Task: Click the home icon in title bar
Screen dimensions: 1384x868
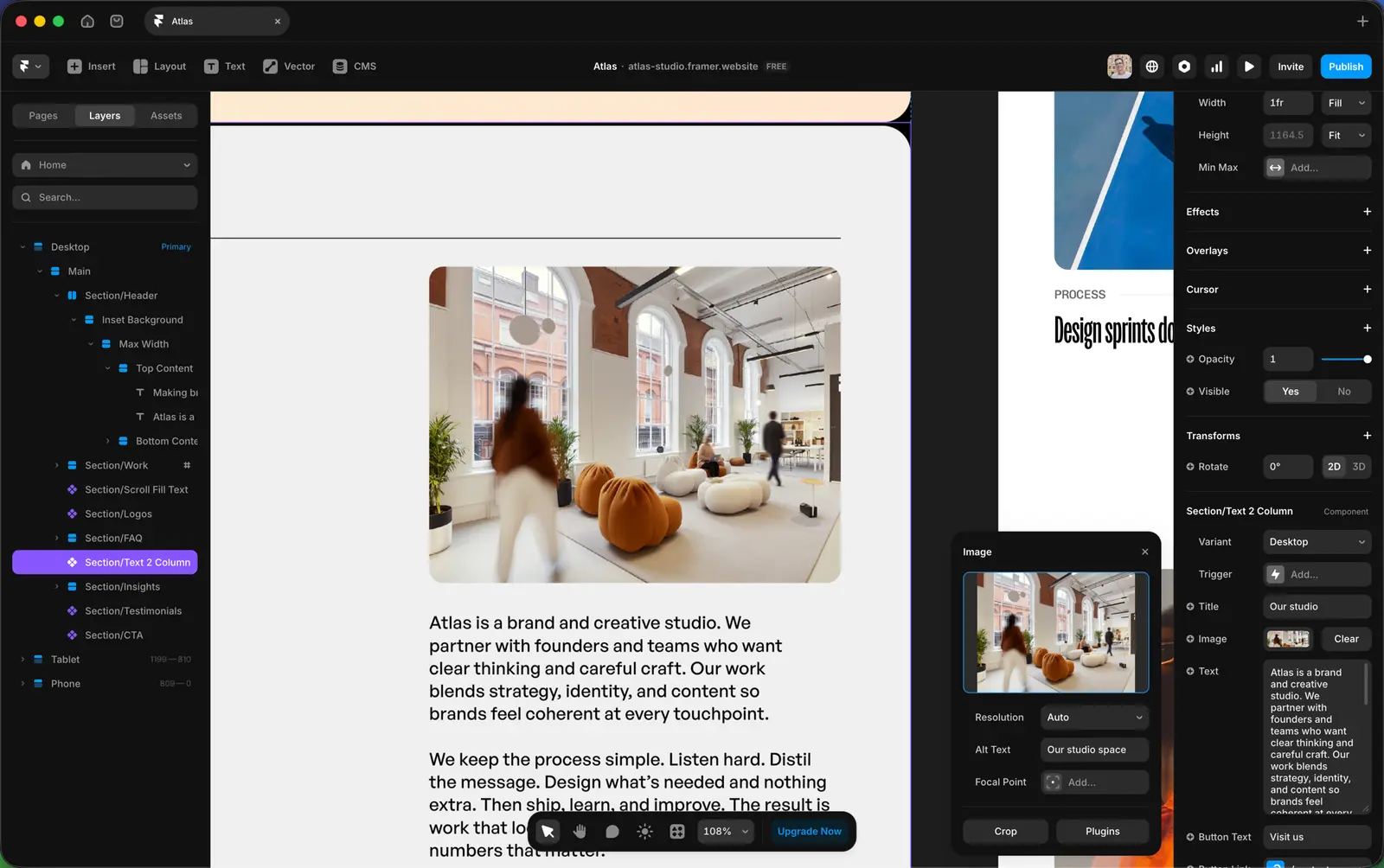Action: tap(87, 21)
